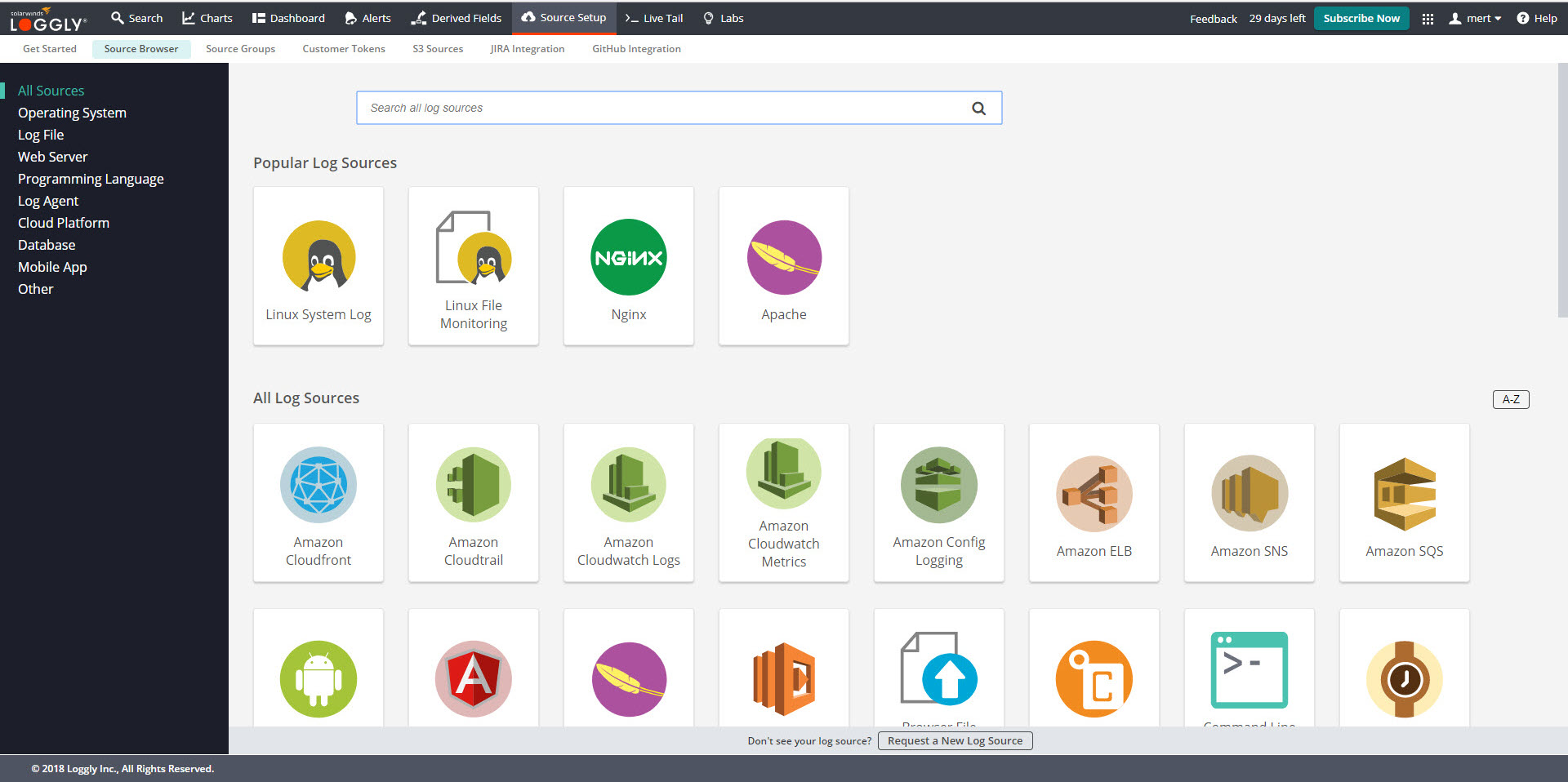This screenshot has height=782, width=1568.
Task: Click Request a New Log Source
Action: (x=955, y=740)
